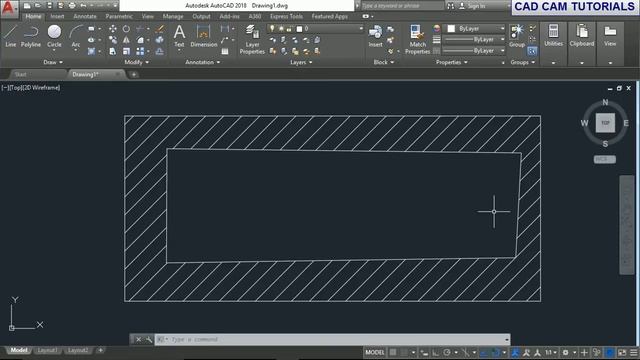The width and height of the screenshot is (640, 360).
Task: Toggle polar tracking in status bar
Action: (447, 352)
